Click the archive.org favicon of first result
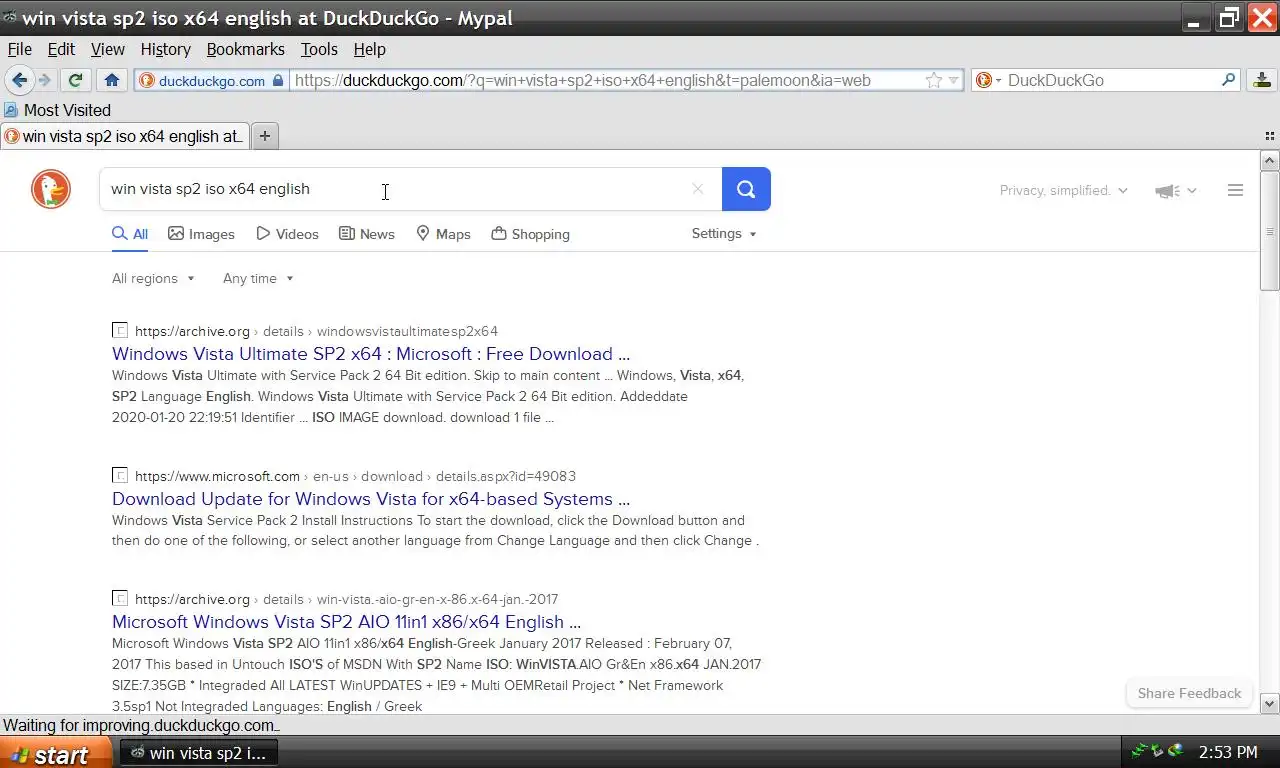This screenshot has width=1280, height=768. (x=120, y=331)
